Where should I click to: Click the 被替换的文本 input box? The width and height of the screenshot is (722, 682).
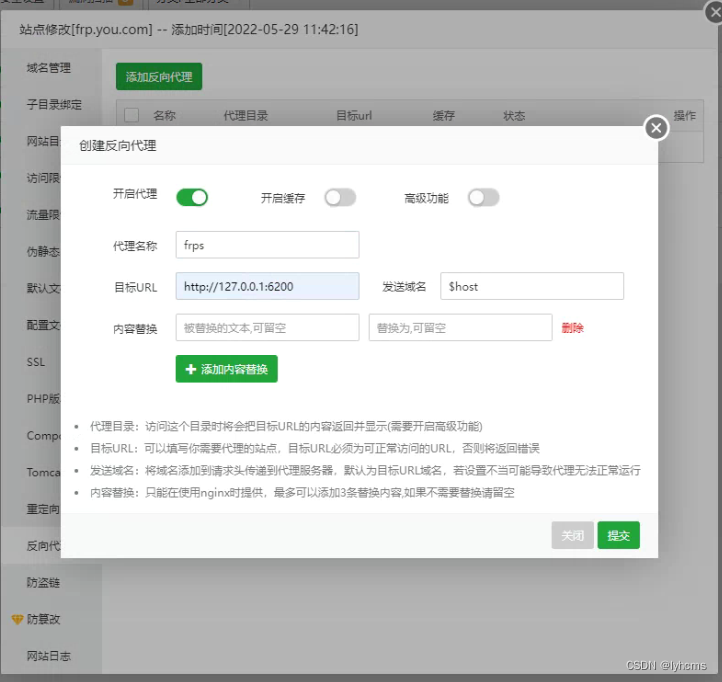pos(267,328)
